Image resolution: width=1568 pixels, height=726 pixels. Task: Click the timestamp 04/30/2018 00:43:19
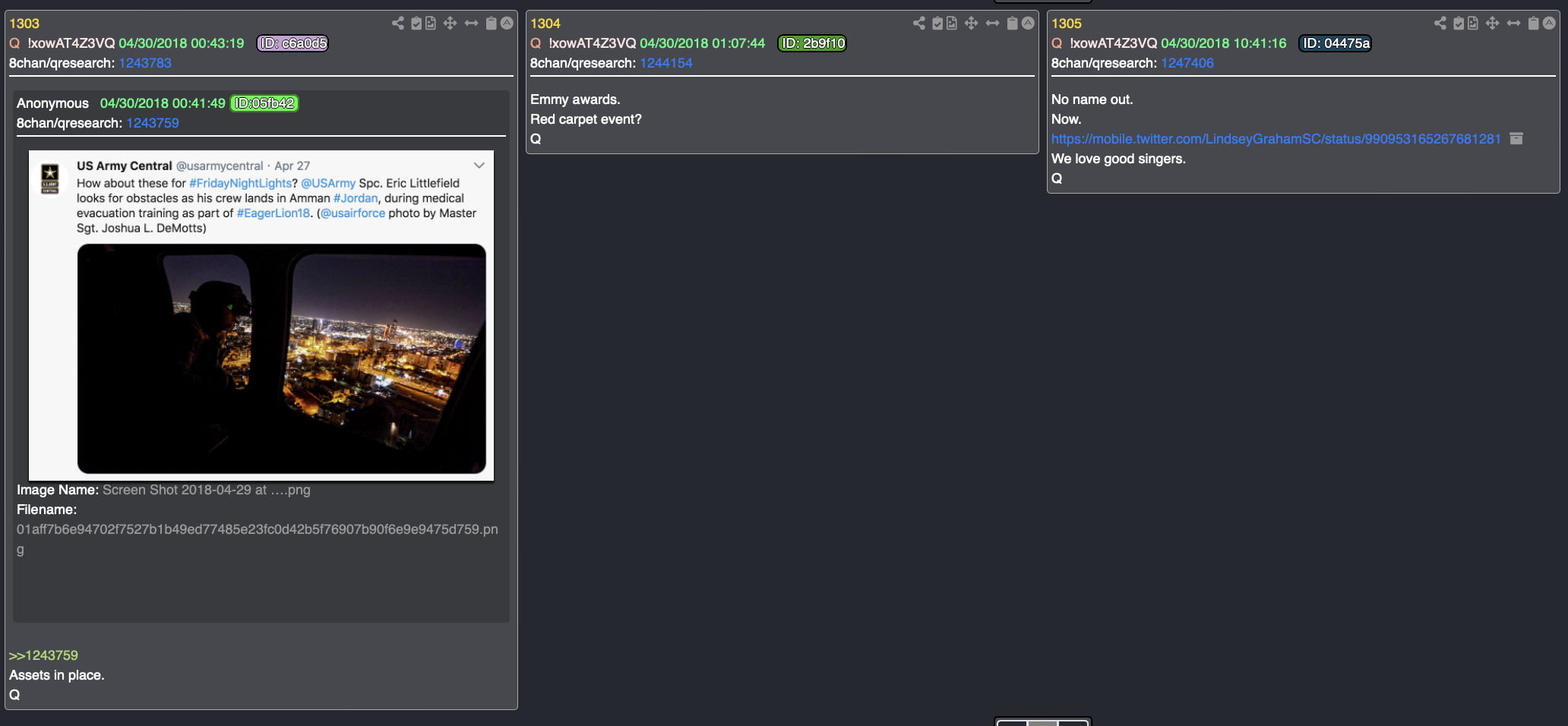pyautogui.click(x=182, y=43)
